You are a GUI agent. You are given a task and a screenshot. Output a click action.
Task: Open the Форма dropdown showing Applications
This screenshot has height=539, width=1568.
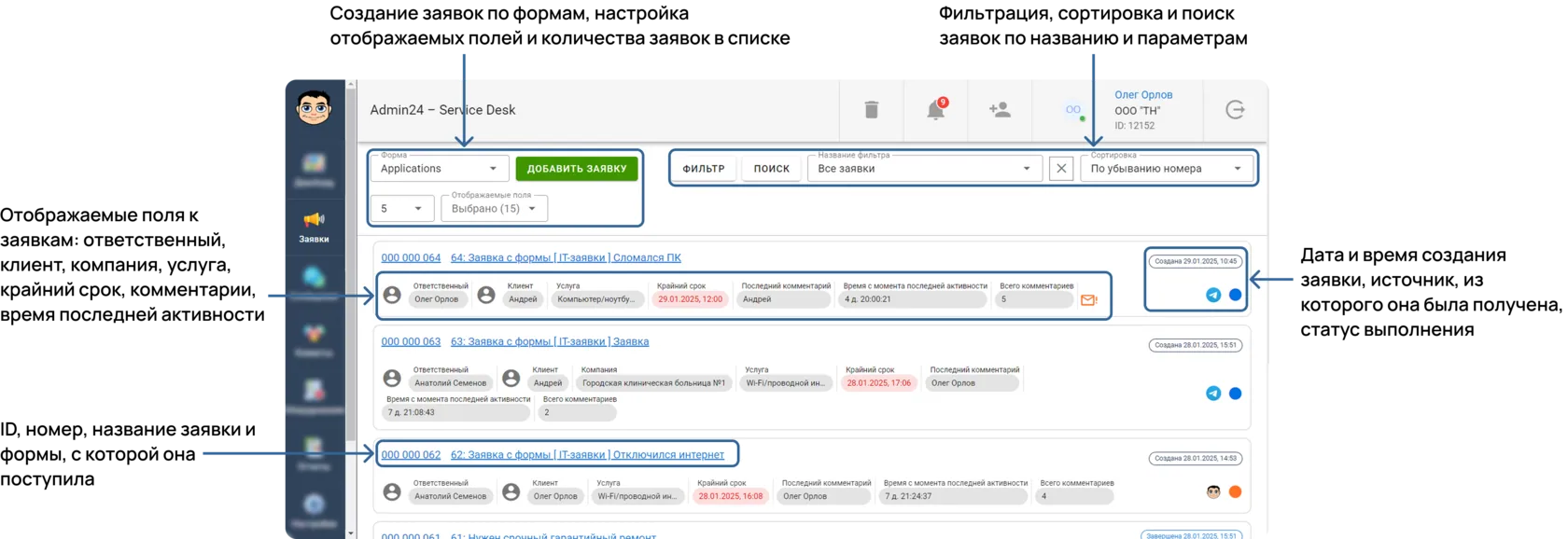coord(440,169)
